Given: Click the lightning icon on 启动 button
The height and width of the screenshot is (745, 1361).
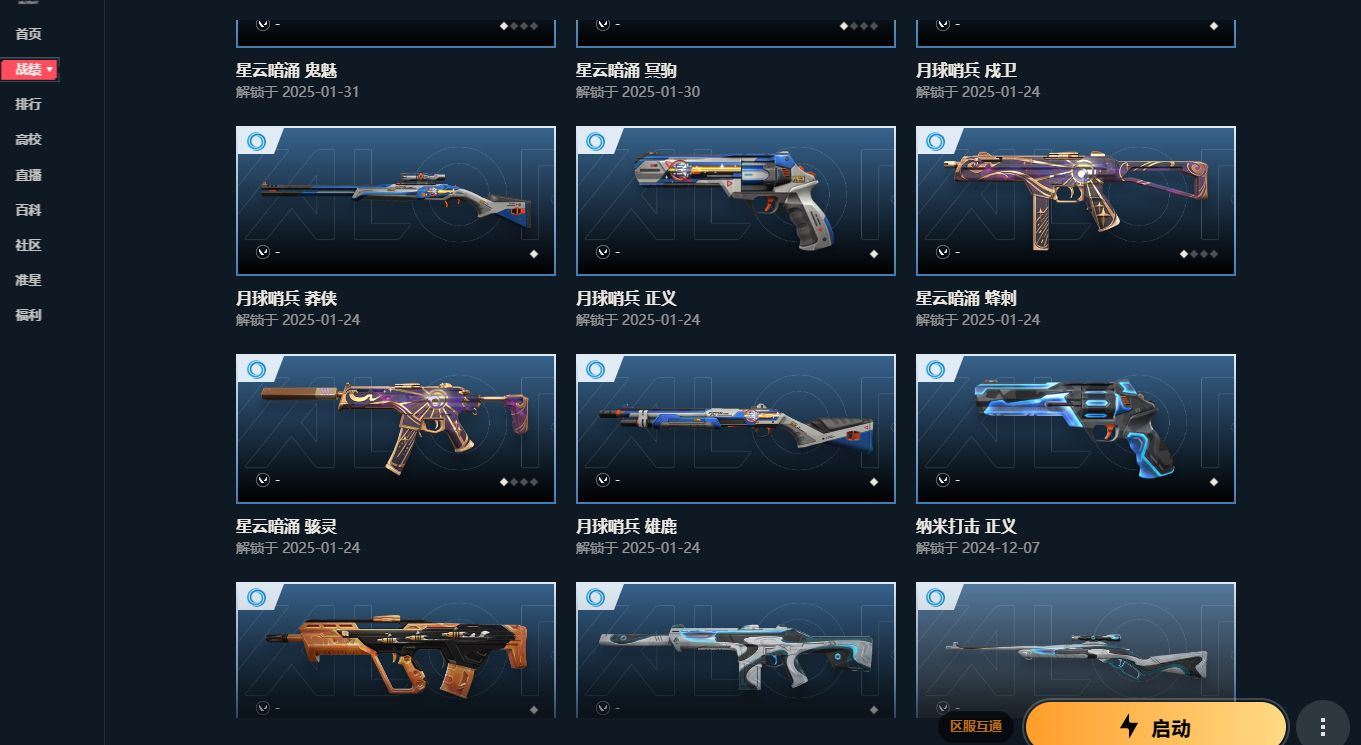Looking at the screenshot, I should (x=1129, y=726).
